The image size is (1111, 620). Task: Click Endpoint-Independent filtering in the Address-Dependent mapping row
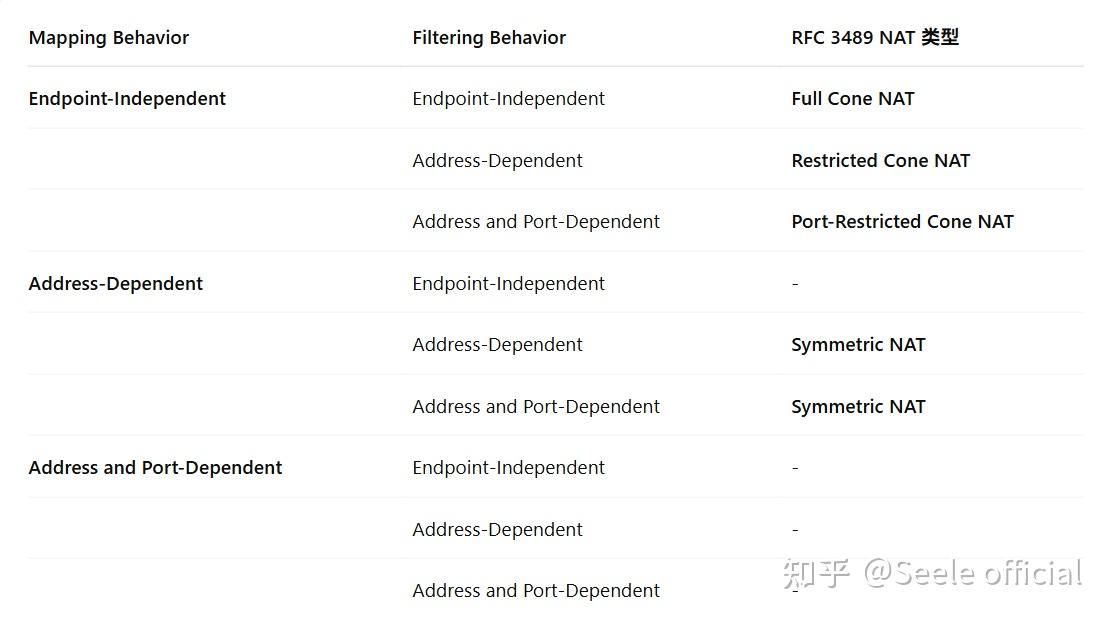[508, 284]
